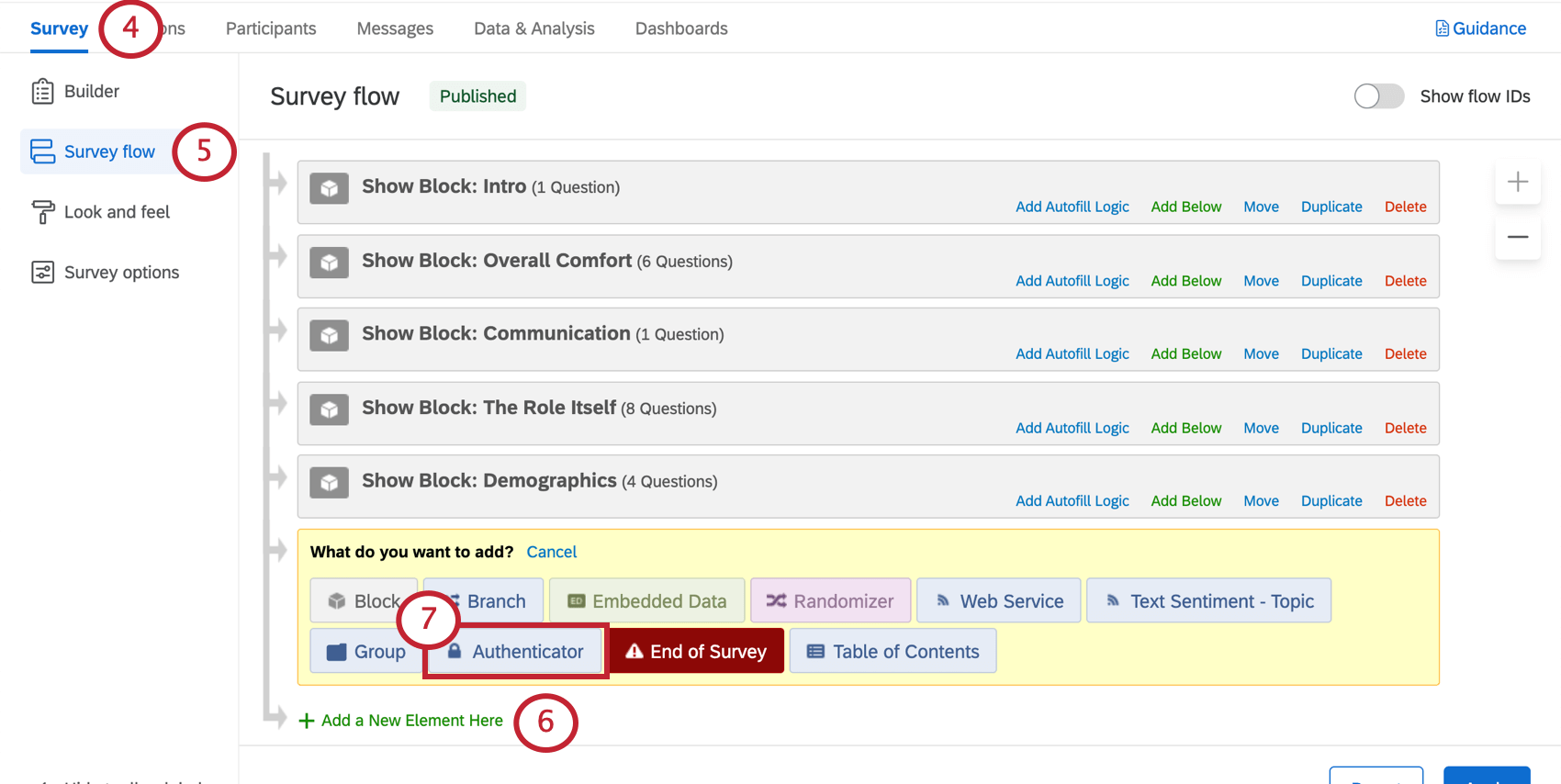Click the zoom in plus icon
Viewport: 1561px width, 784px height.
(x=1518, y=182)
